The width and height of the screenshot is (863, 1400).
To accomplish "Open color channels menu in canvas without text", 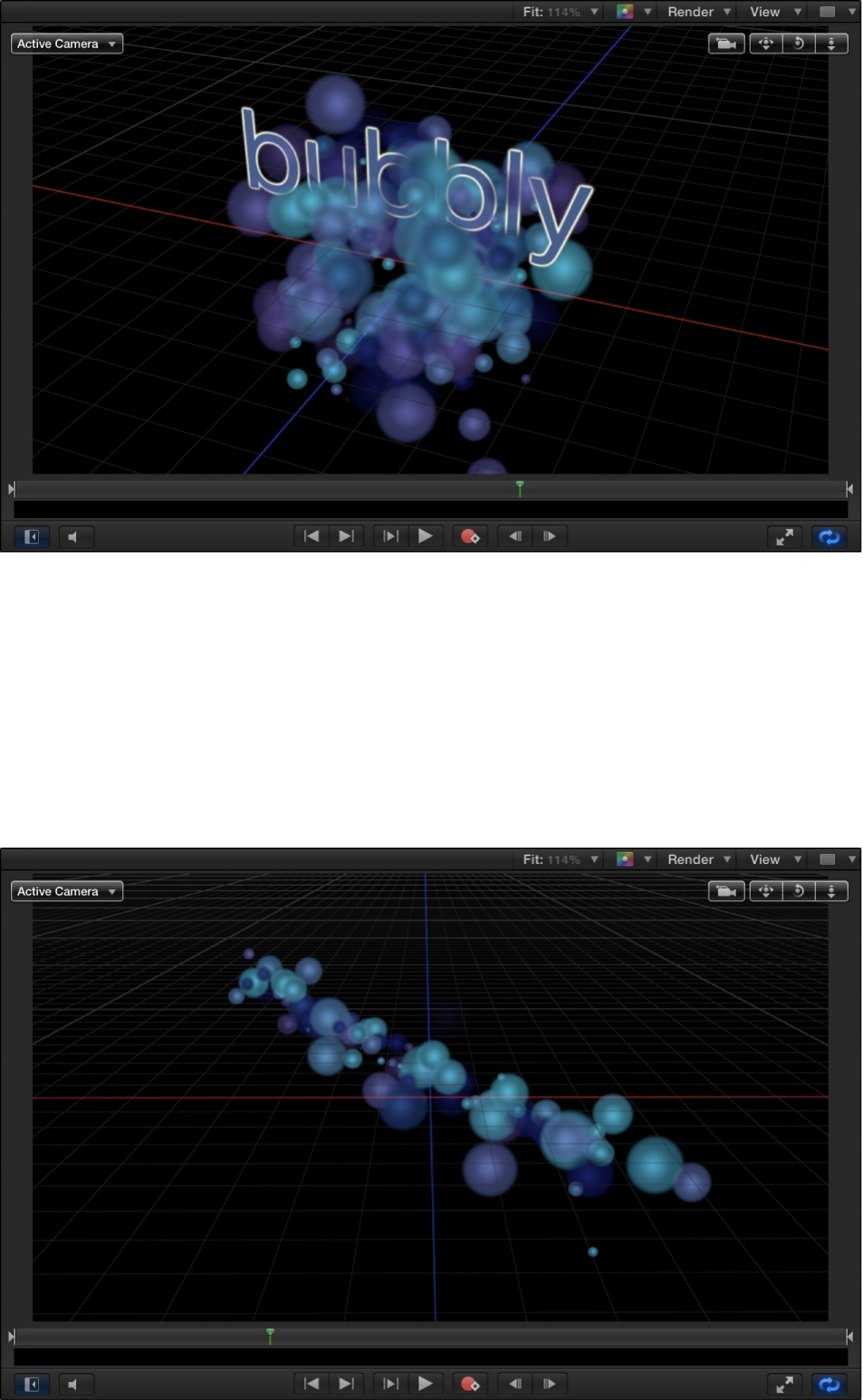I will 634,859.
